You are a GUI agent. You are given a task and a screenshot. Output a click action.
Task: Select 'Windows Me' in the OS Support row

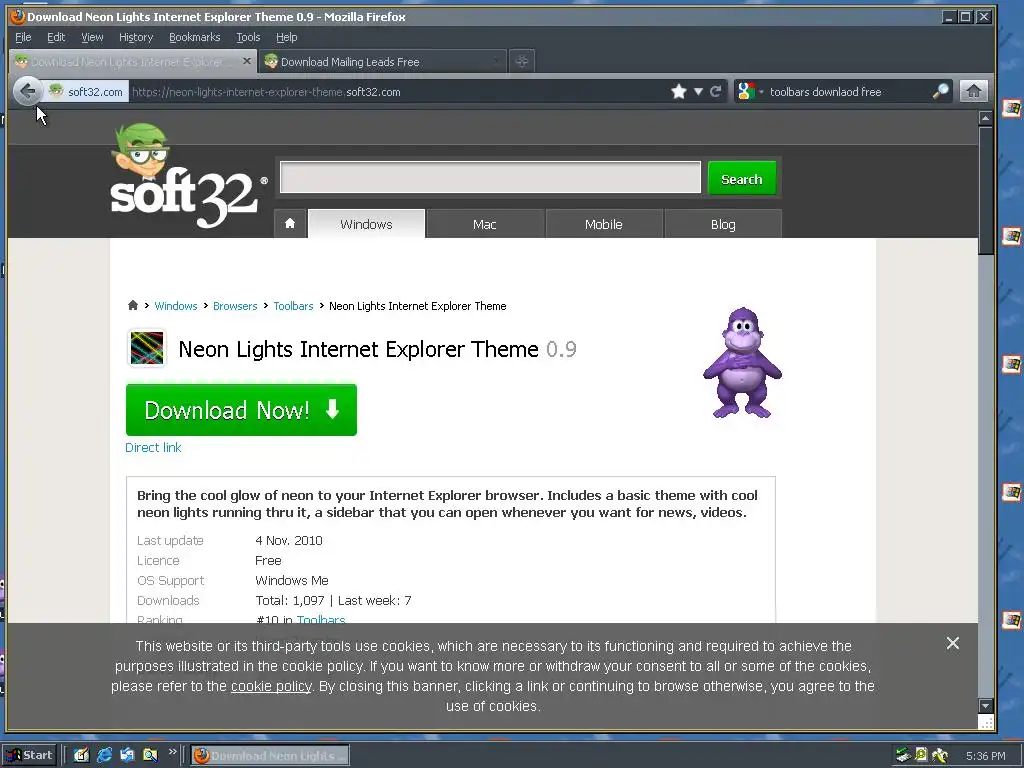click(x=291, y=580)
